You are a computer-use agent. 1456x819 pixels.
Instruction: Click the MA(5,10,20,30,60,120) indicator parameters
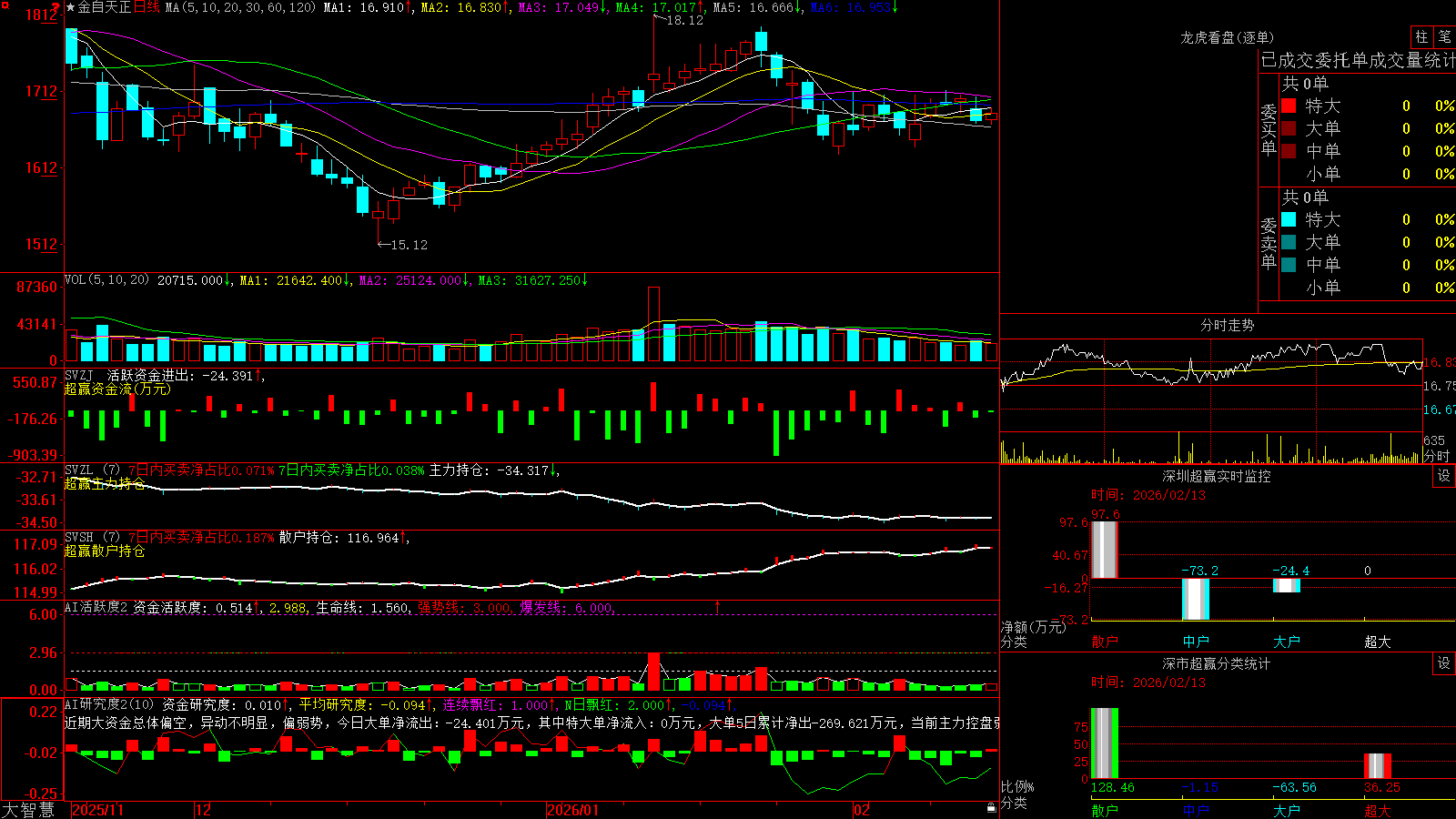241,7
